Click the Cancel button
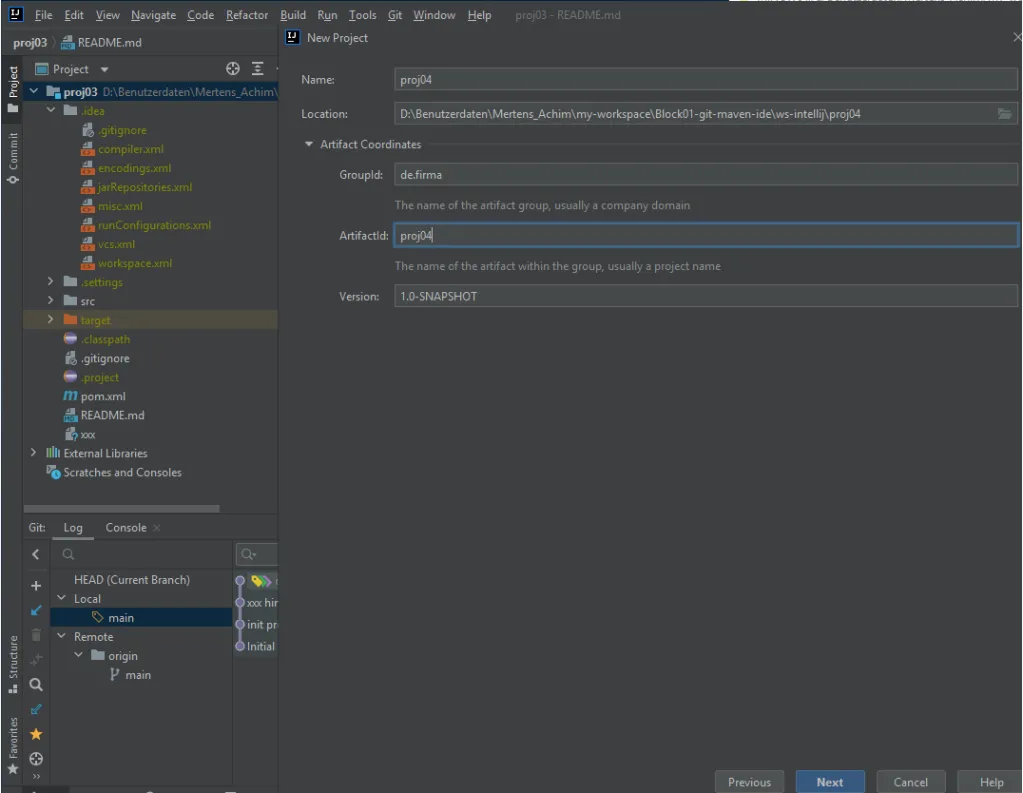This screenshot has height=793, width=1023. (910, 782)
